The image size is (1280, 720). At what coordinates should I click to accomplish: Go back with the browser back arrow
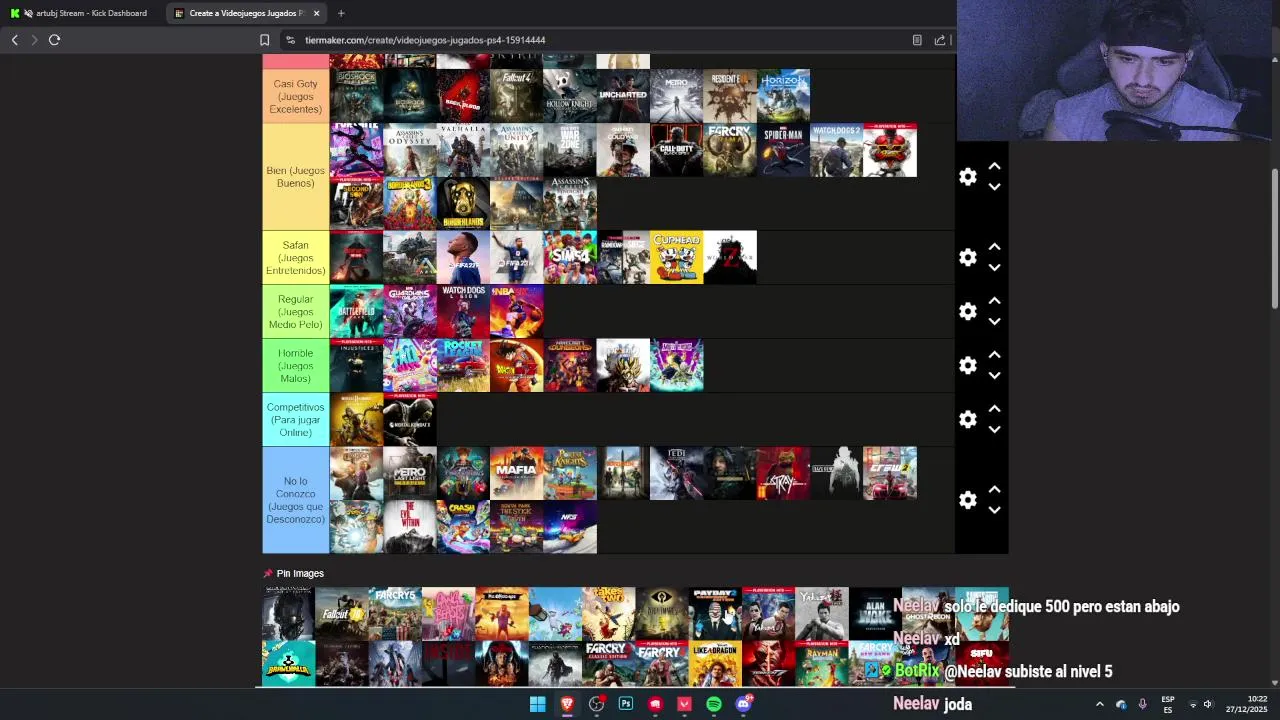point(14,40)
